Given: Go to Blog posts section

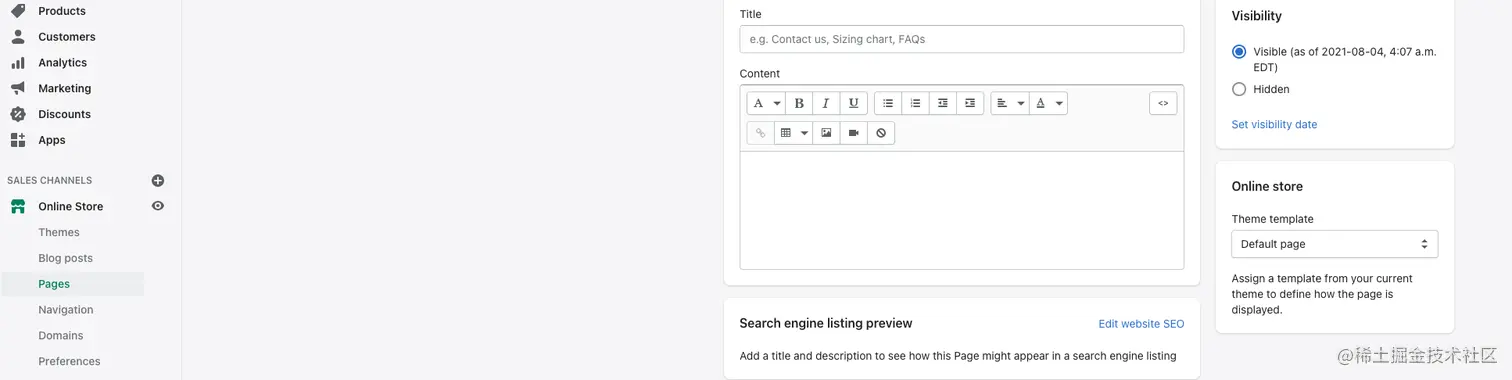Looking at the screenshot, I should [x=65, y=258].
